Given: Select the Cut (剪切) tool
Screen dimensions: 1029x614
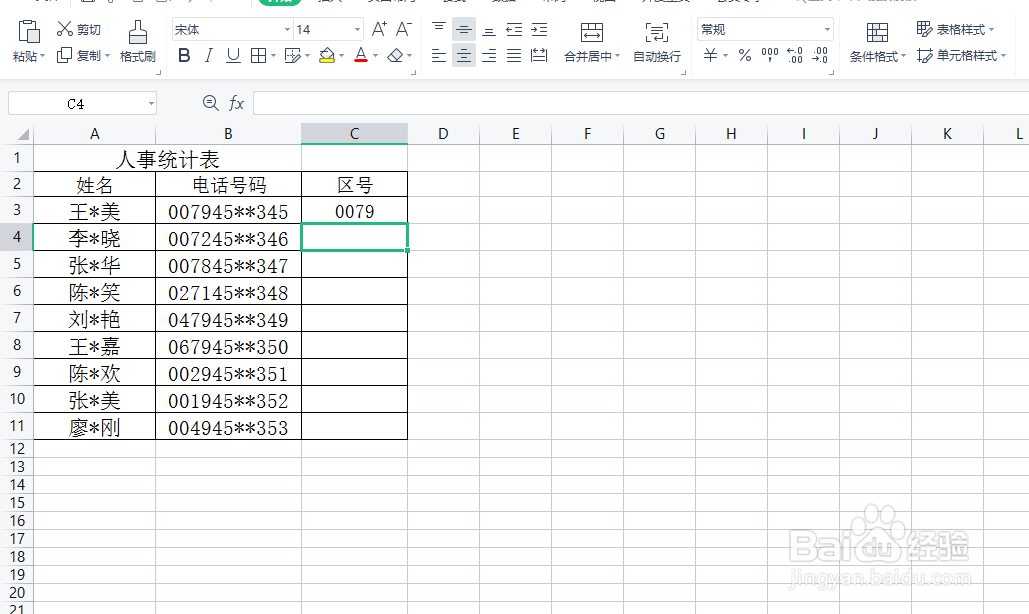Looking at the screenshot, I should pos(78,28).
